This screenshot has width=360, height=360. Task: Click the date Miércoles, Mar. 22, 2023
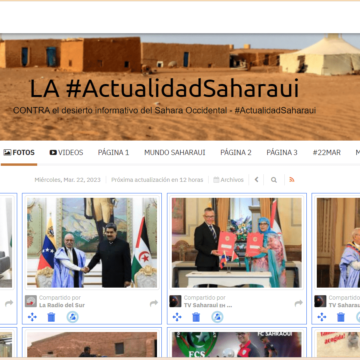(x=67, y=180)
